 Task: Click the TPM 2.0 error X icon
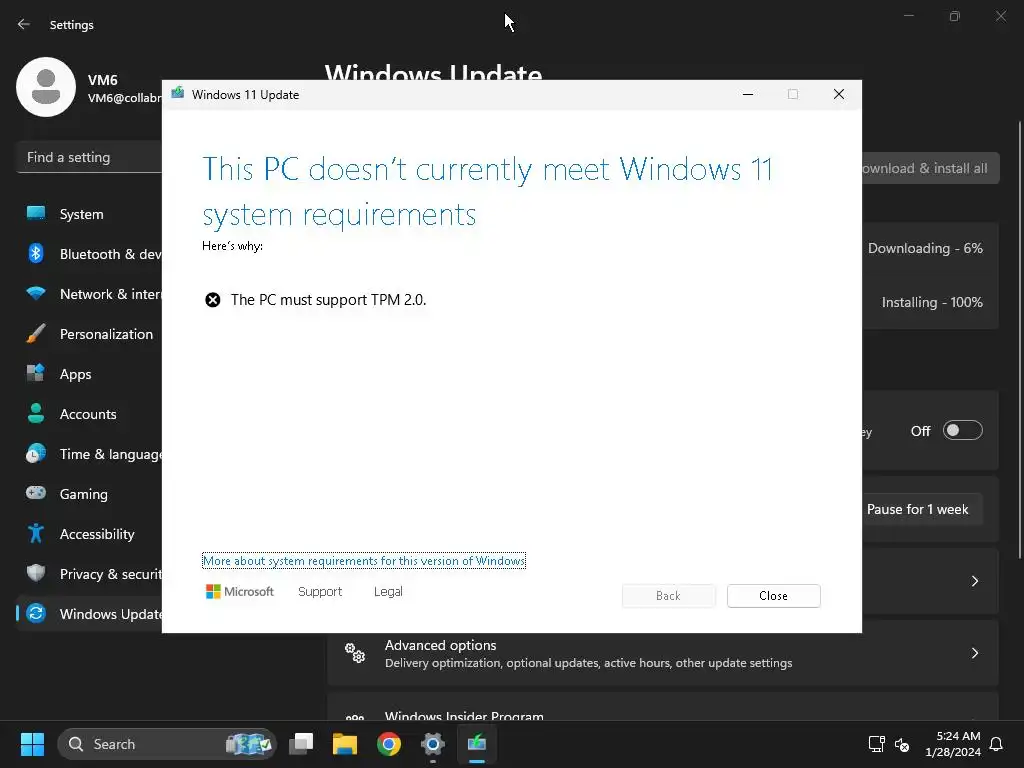click(213, 300)
